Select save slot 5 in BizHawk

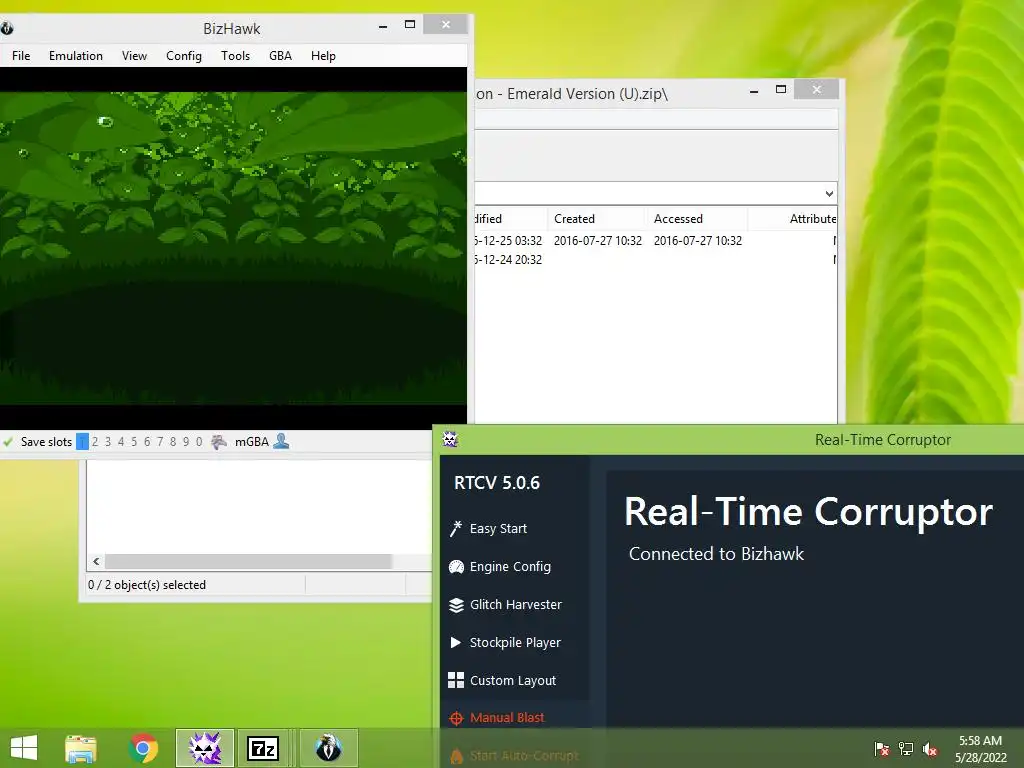pos(134,441)
